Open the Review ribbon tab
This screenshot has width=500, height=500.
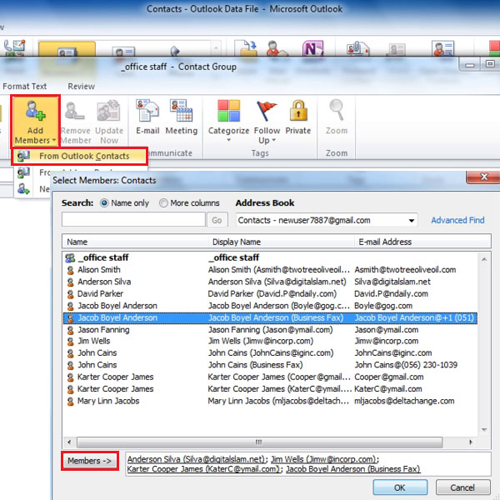click(x=81, y=86)
